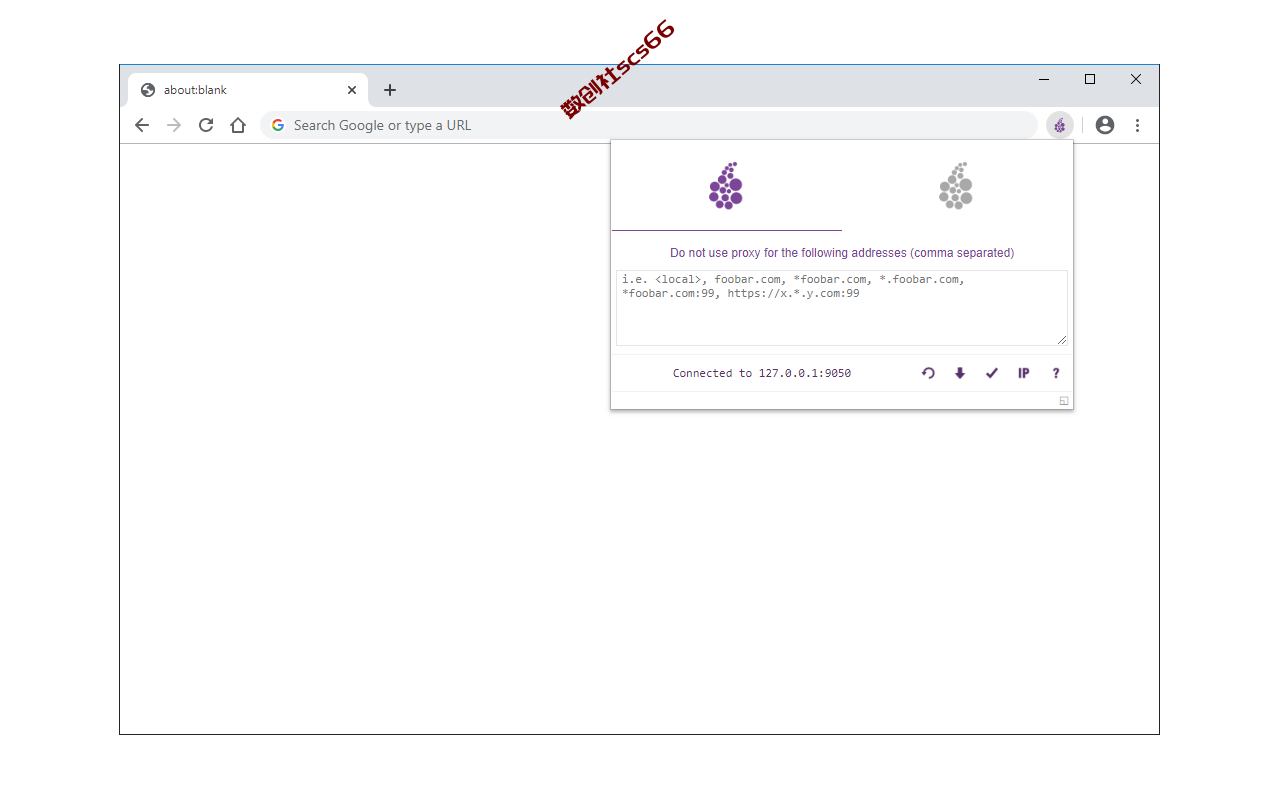The height and width of the screenshot is (800, 1280).
Task: Go back with the back arrow
Action: (x=142, y=125)
